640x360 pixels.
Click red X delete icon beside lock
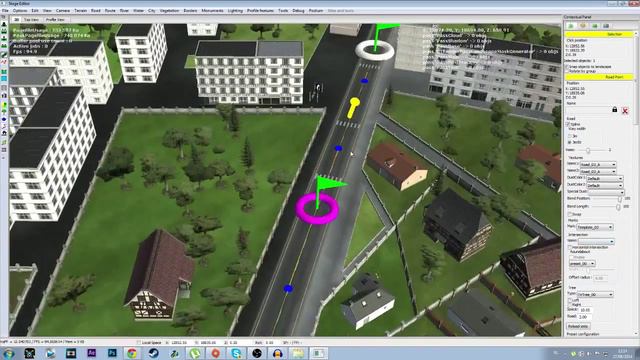point(625,111)
